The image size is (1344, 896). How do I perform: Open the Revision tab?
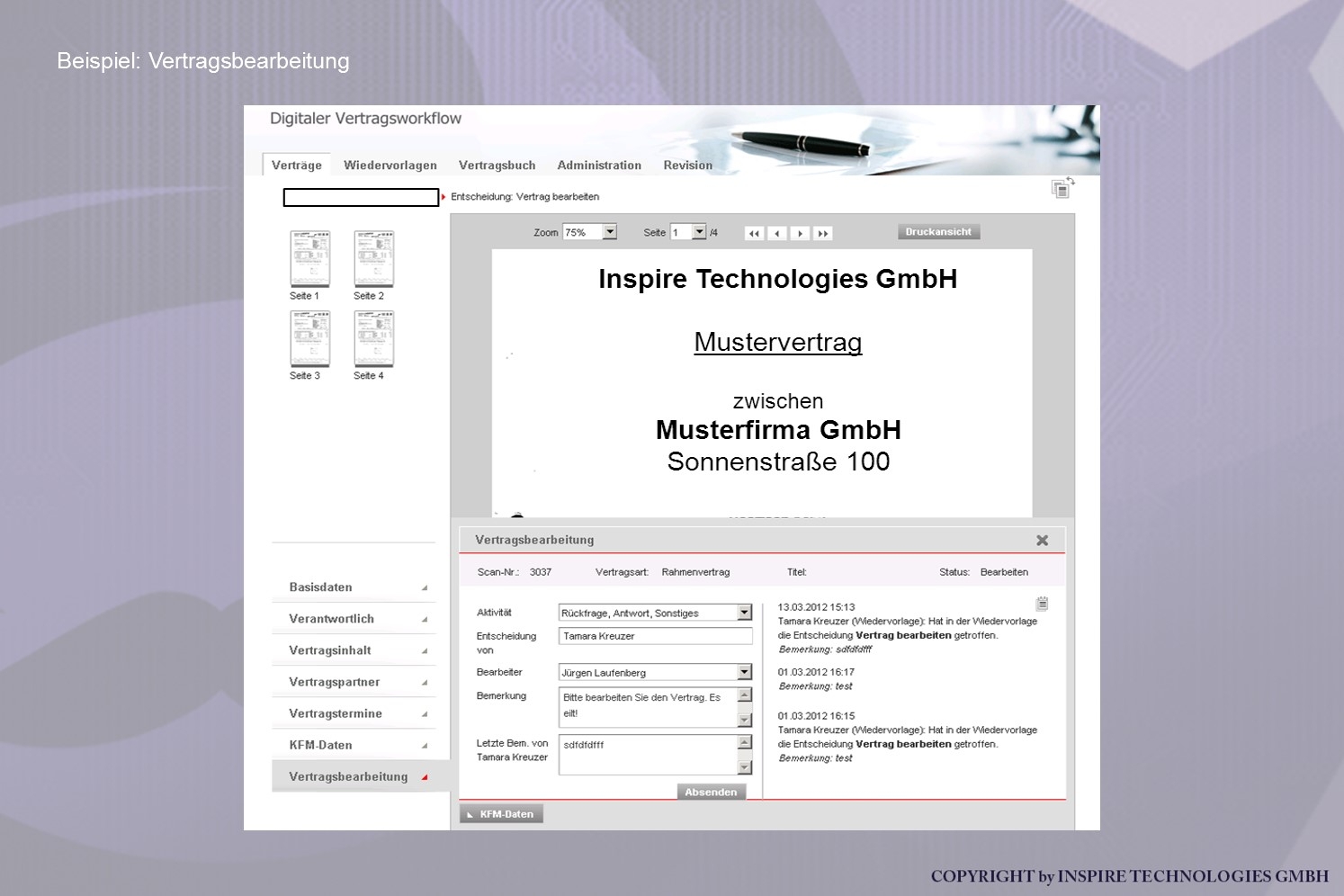point(687,165)
